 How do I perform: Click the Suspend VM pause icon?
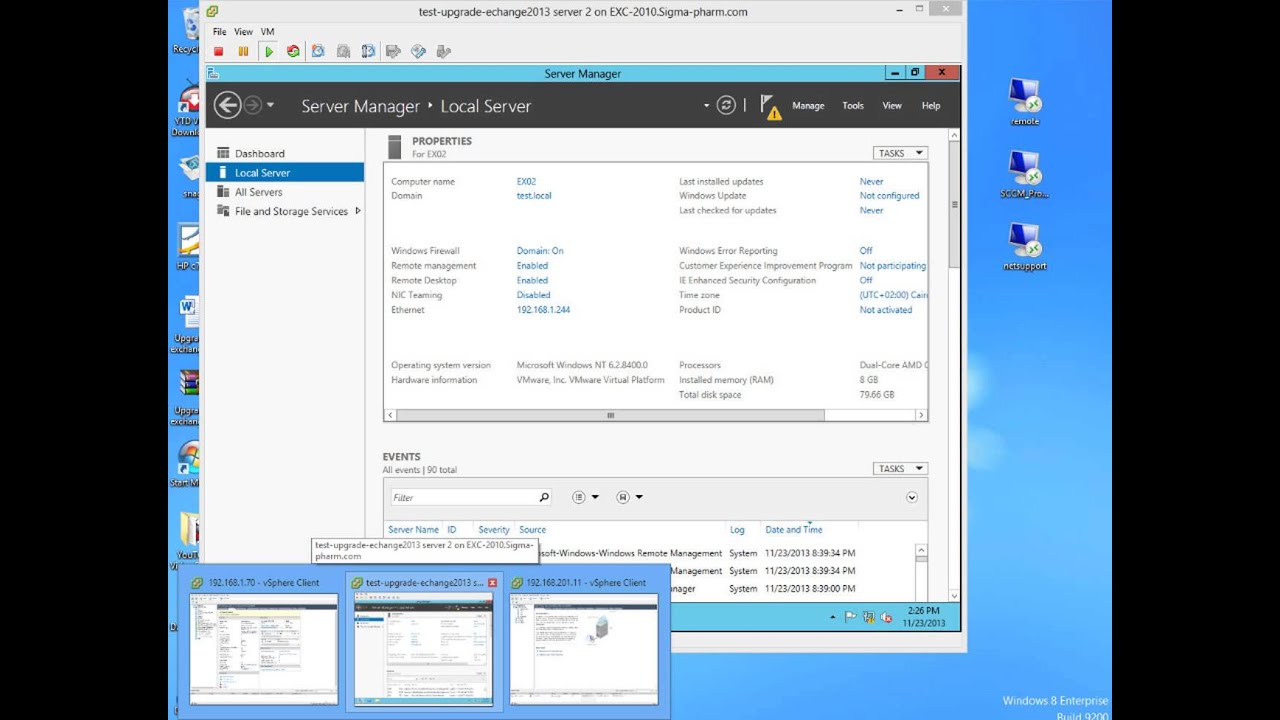[x=243, y=51]
